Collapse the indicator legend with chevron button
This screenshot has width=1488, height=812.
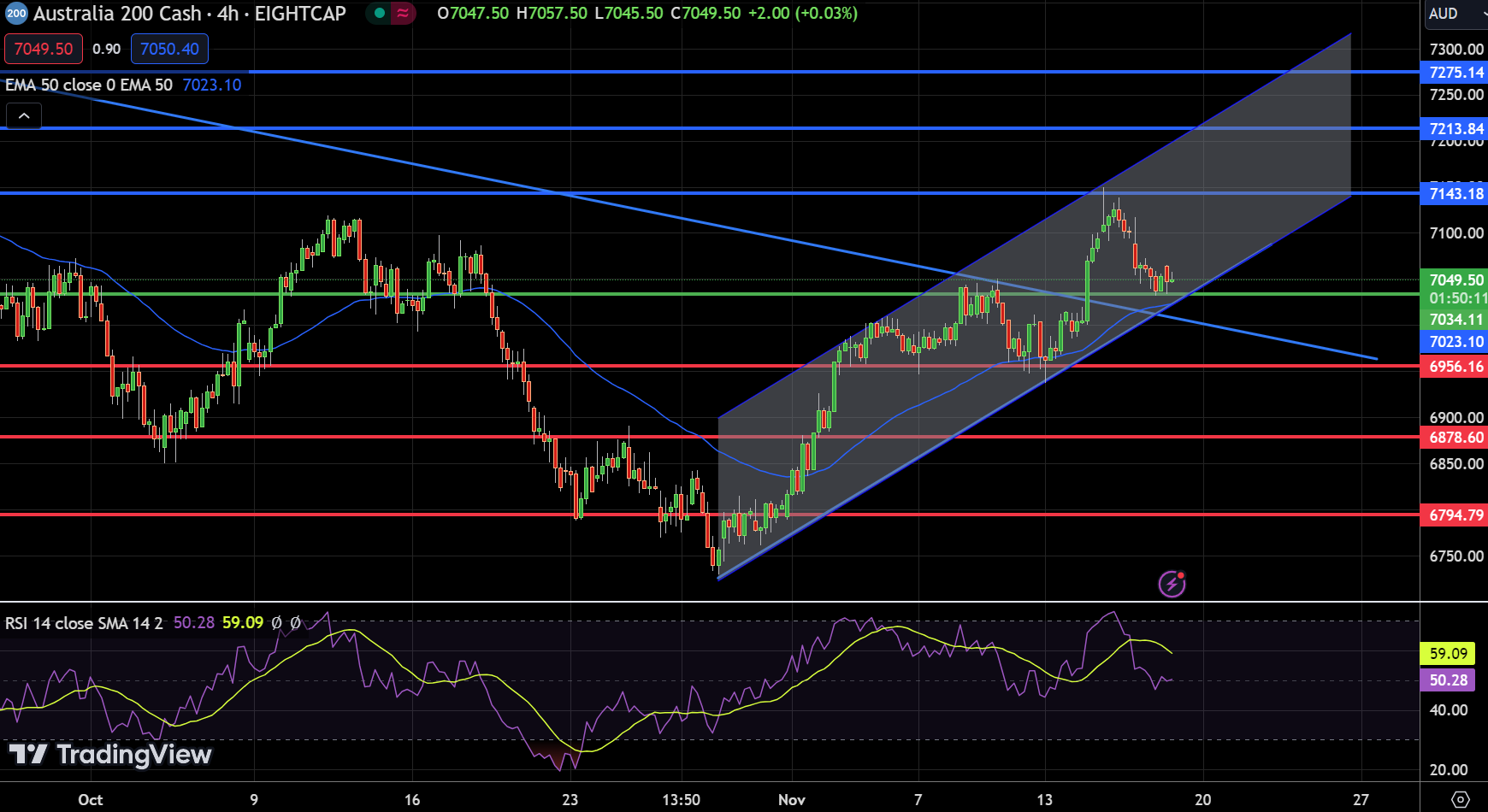pos(24,116)
